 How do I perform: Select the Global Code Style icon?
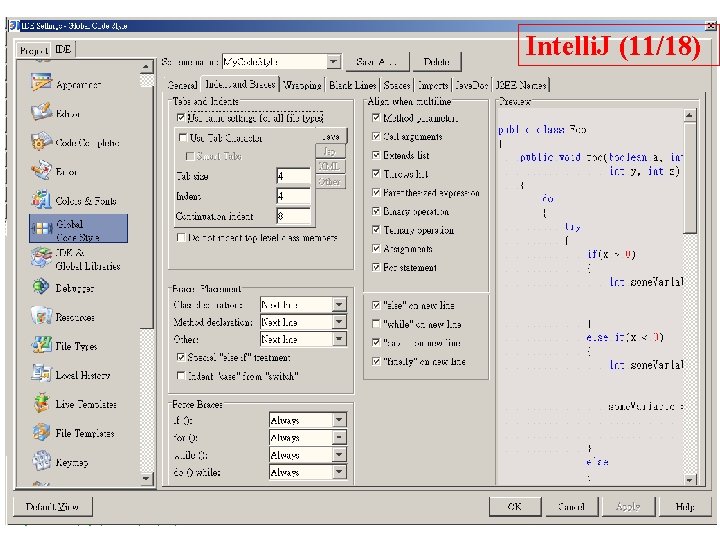41,228
